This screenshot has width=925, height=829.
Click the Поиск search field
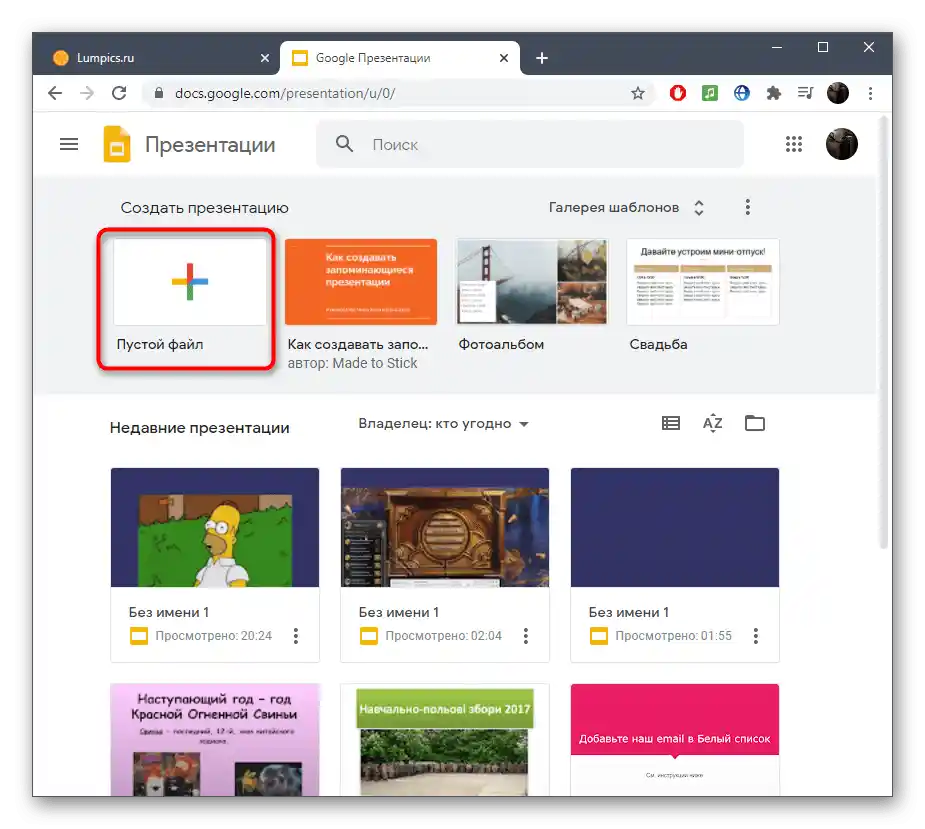530,144
